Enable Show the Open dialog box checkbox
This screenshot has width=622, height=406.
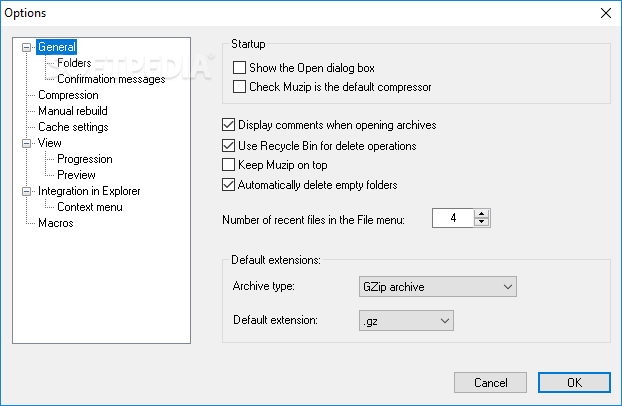pyautogui.click(x=239, y=68)
